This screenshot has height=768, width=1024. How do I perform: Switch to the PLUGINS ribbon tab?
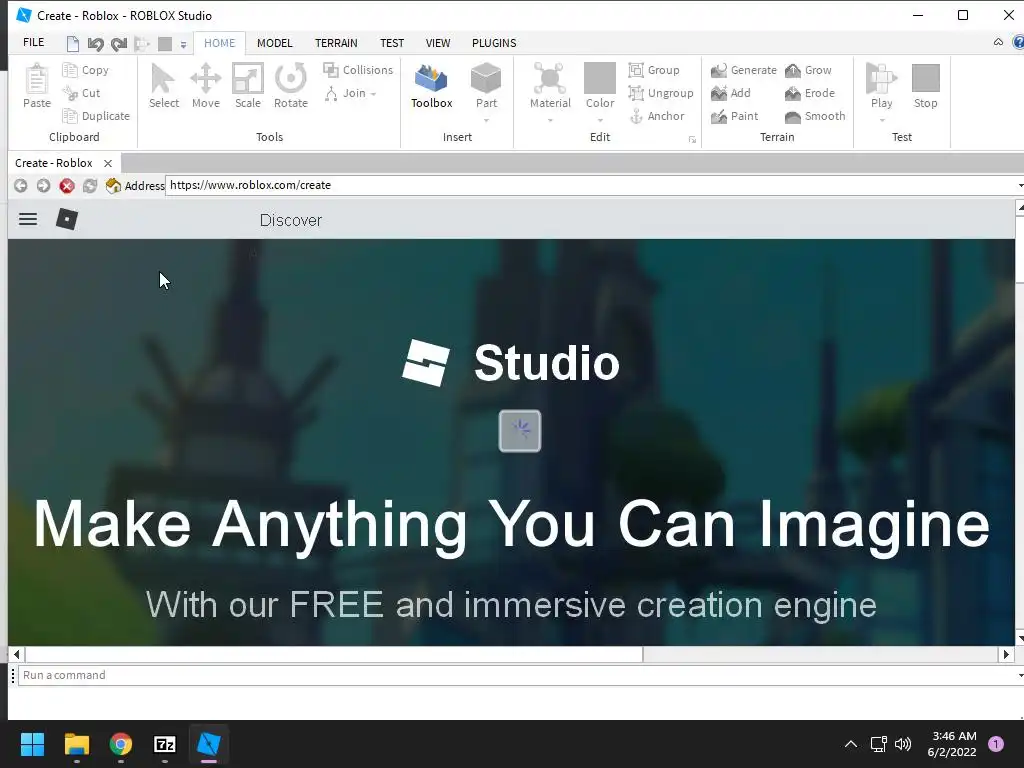click(494, 43)
